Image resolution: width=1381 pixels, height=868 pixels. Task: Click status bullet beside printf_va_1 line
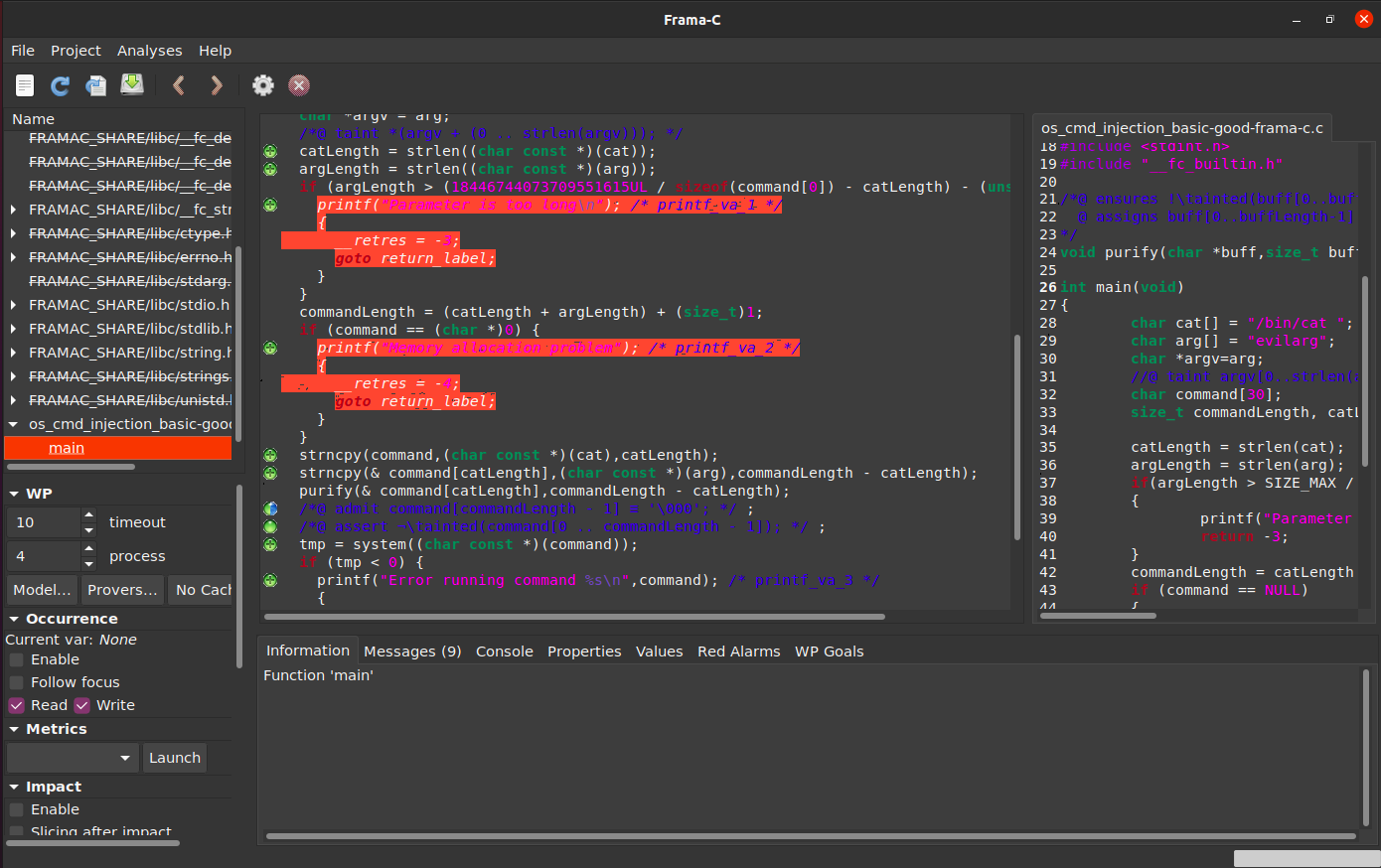click(x=270, y=206)
